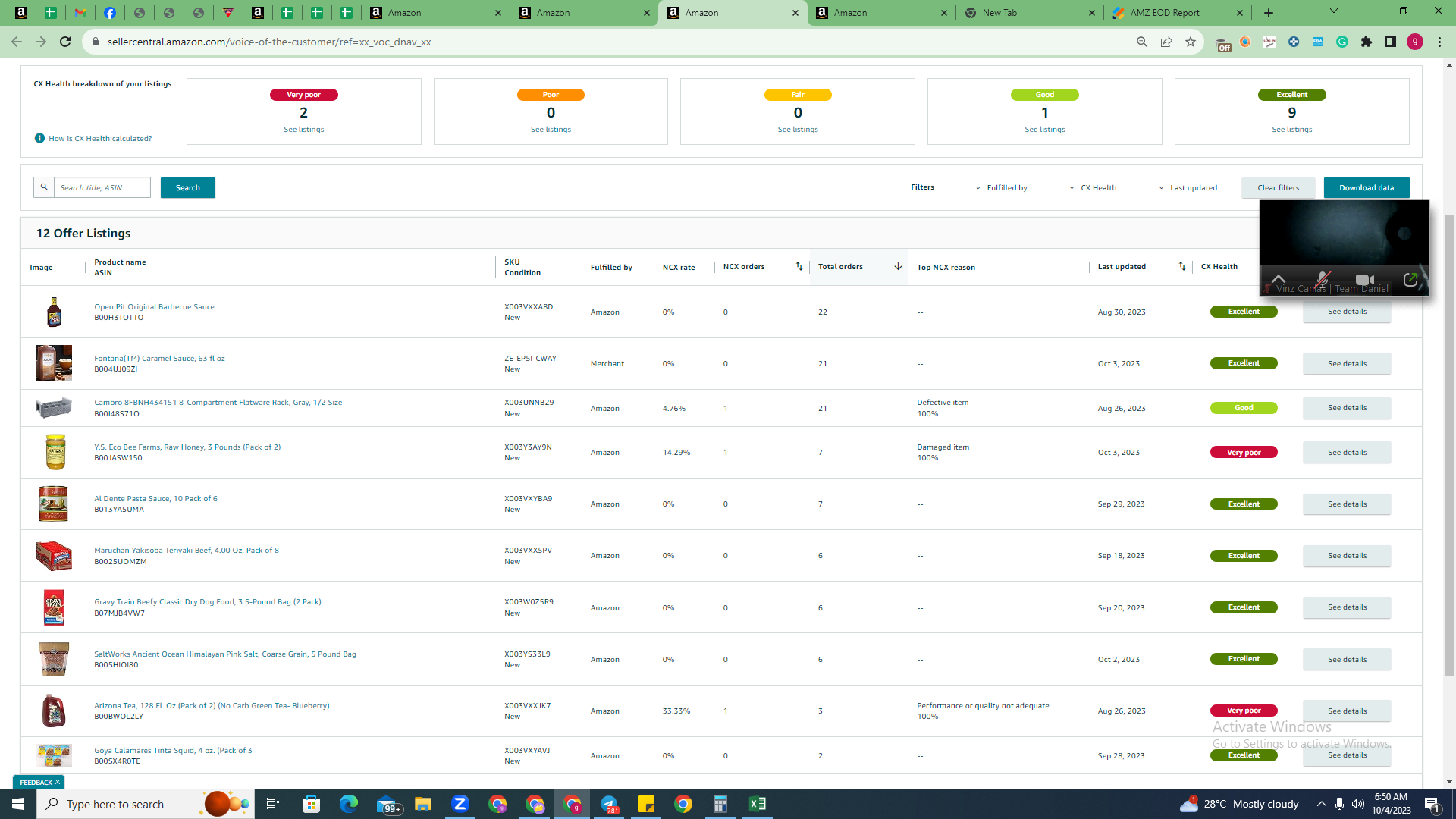Sort the table by NCX orders
This screenshot has width=1456, height=819.
point(799,266)
